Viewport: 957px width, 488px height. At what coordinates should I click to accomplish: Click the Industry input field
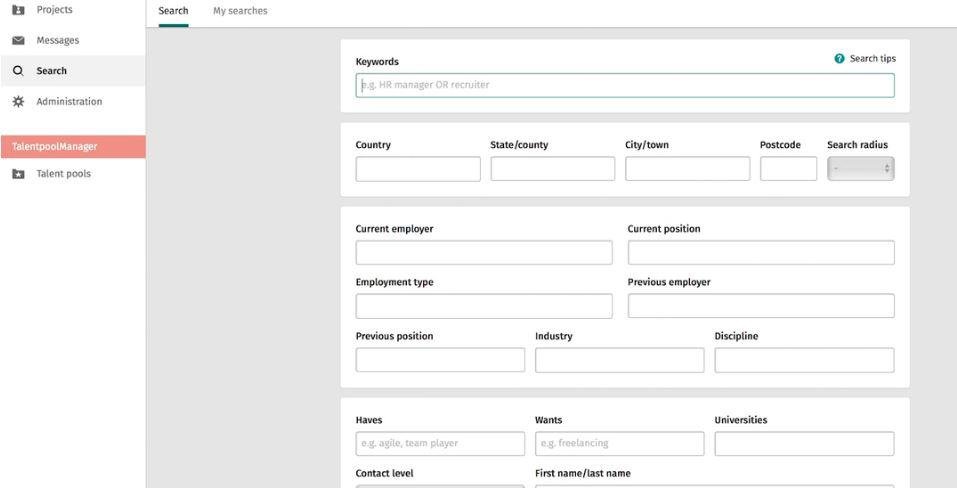click(x=619, y=360)
